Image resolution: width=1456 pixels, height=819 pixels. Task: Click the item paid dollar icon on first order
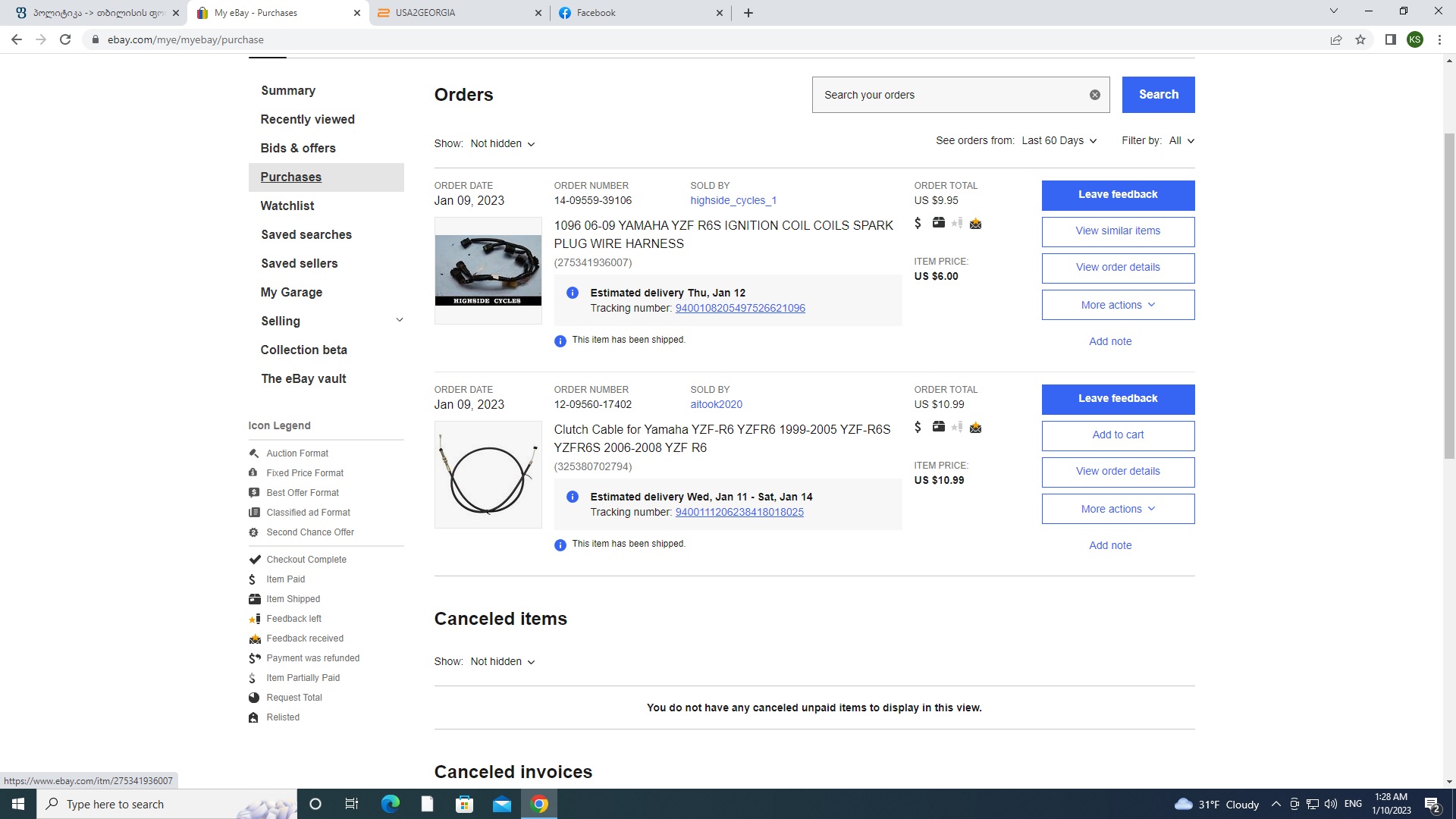click(918, 223)
